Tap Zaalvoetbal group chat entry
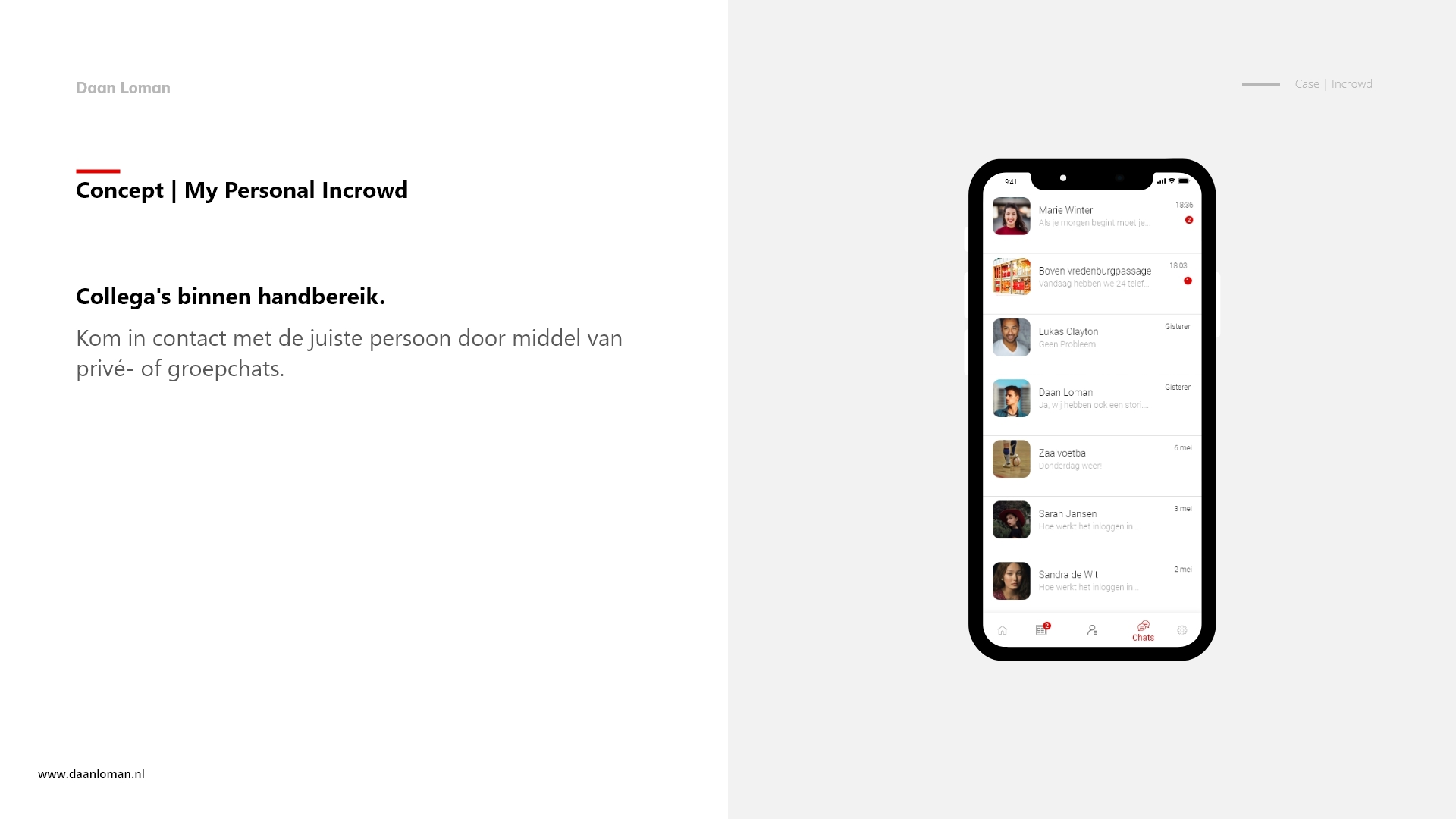 tap(1090, 458)
